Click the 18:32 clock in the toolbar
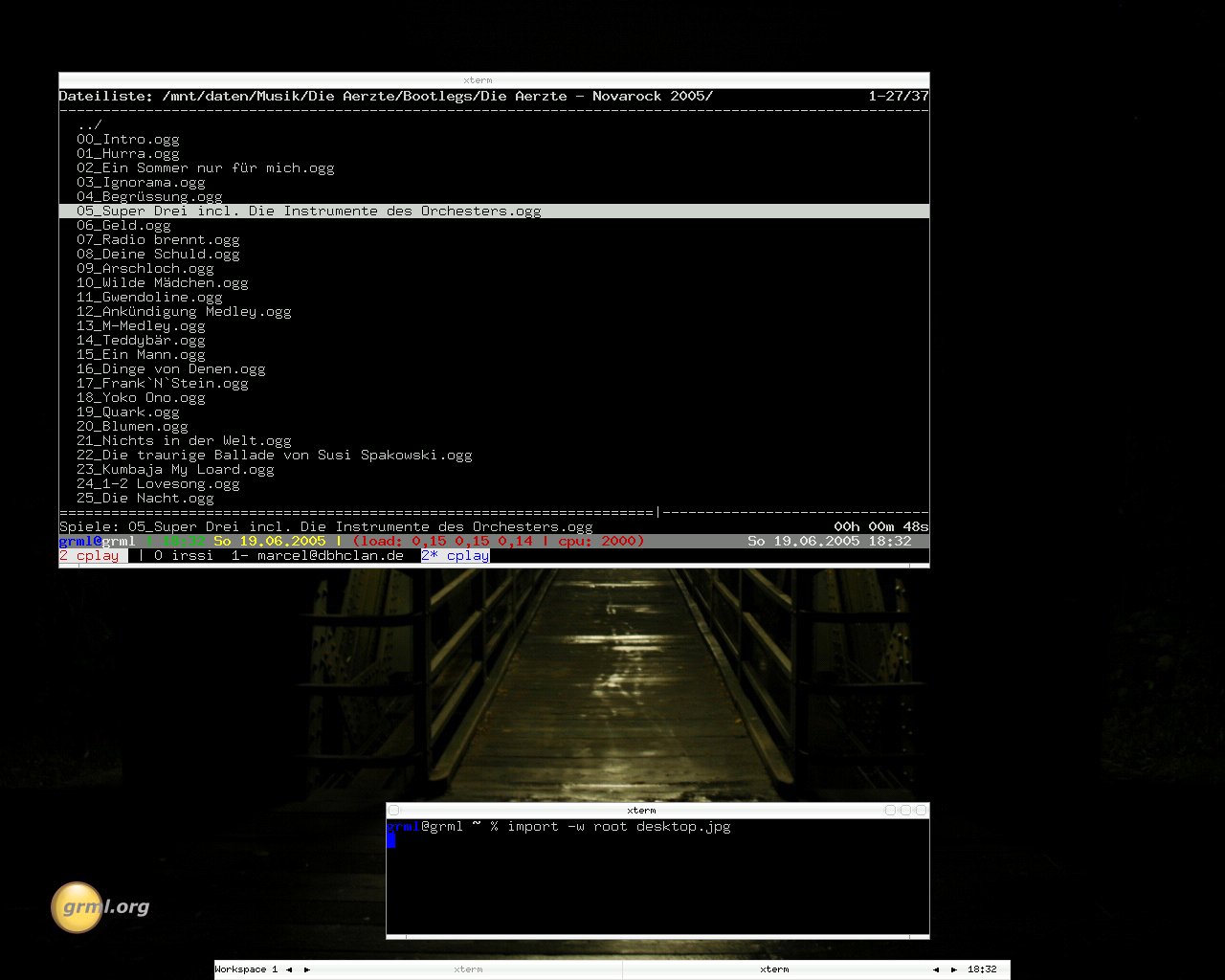This screenshot has width=1225, height=980. click(982, 969)
